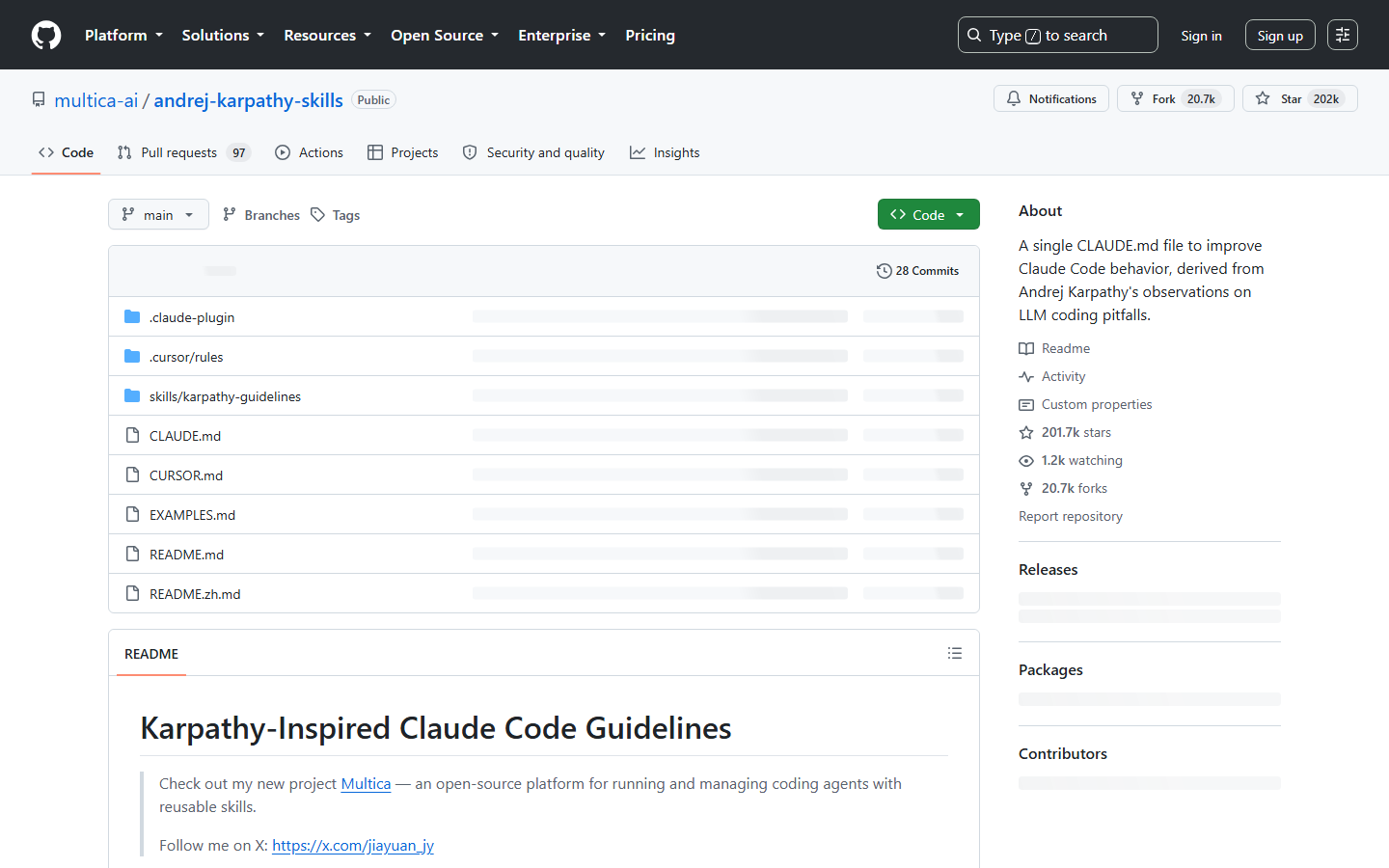Viewport: 1389px width, 868px height.
Task: Open the appearance settings icon button
Action: click(1343, 35)
